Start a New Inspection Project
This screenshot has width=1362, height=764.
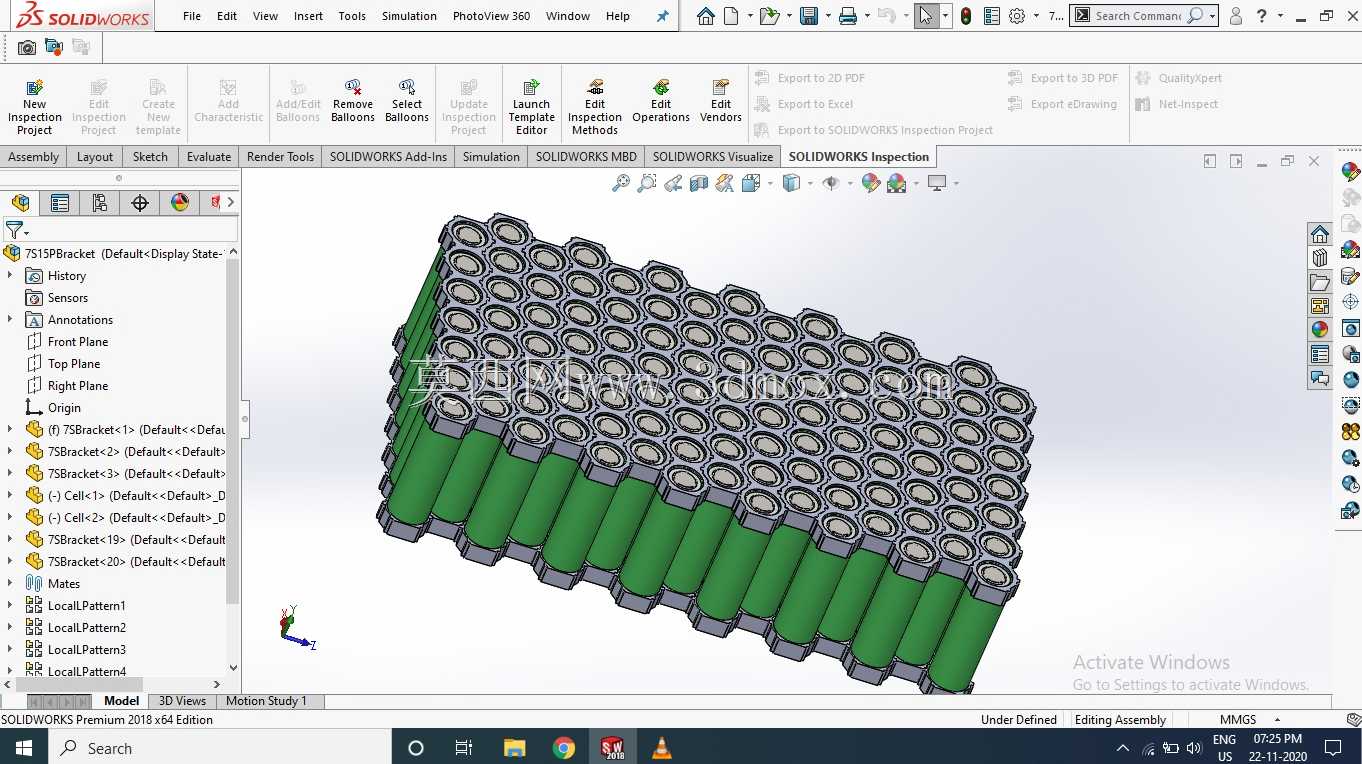click(34, 107)
